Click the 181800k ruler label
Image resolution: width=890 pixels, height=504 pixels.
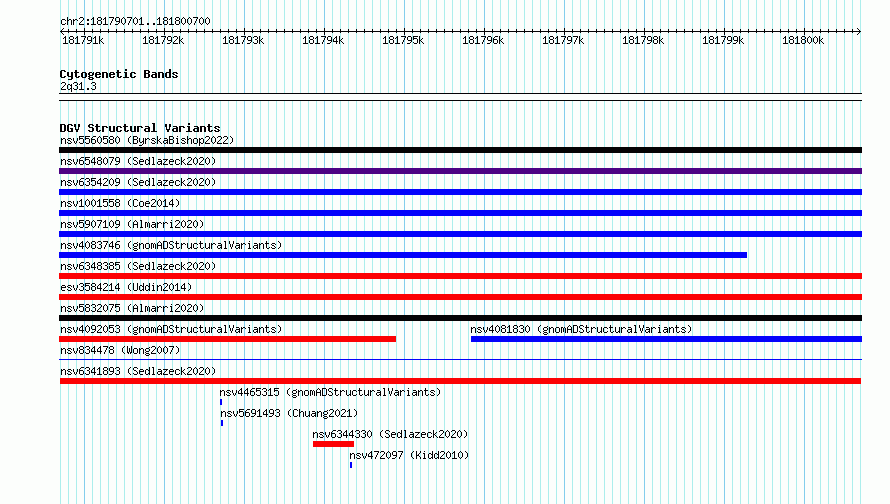pos(803,40)
